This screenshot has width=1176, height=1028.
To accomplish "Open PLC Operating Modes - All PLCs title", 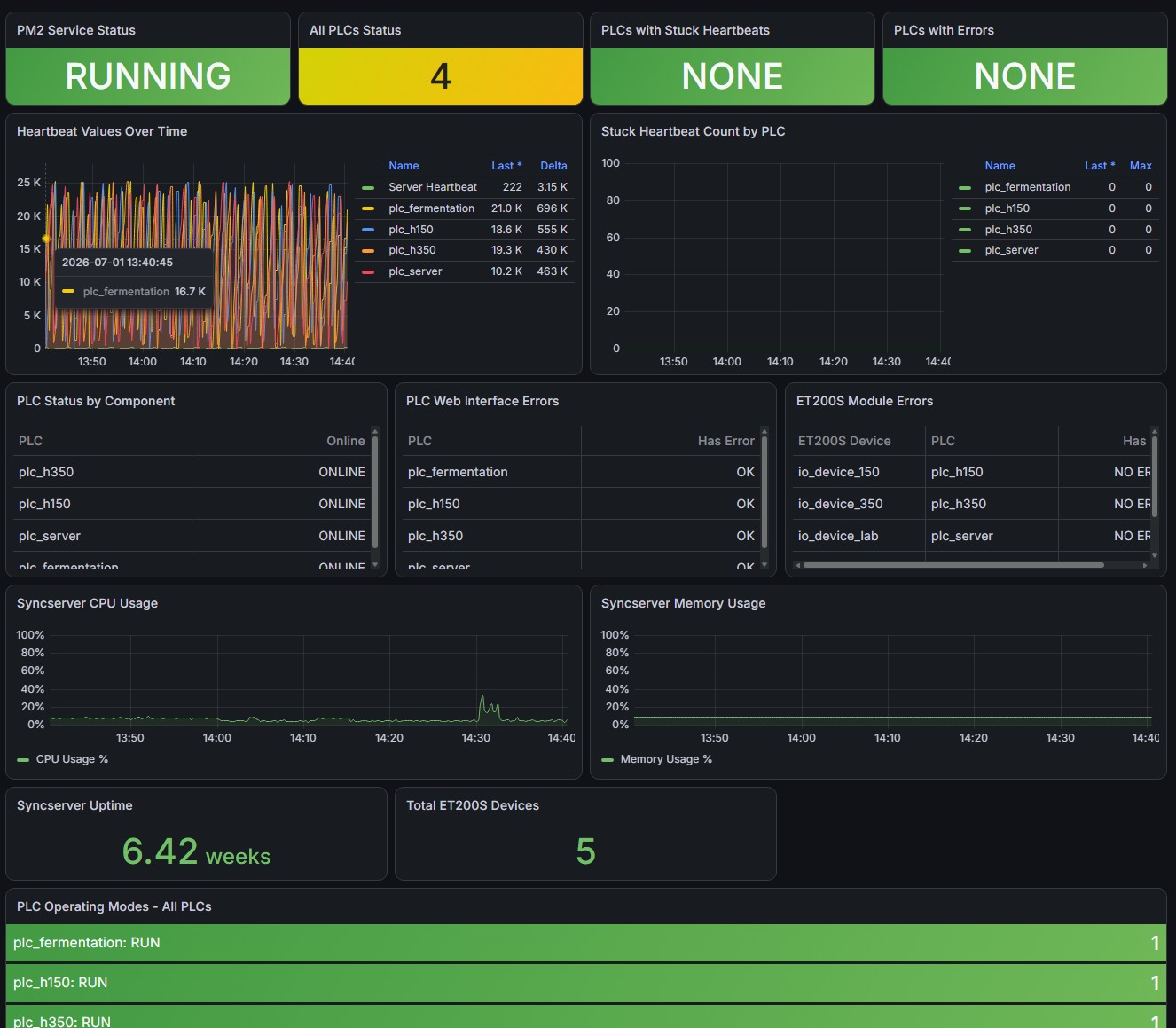I will (114, 906).
